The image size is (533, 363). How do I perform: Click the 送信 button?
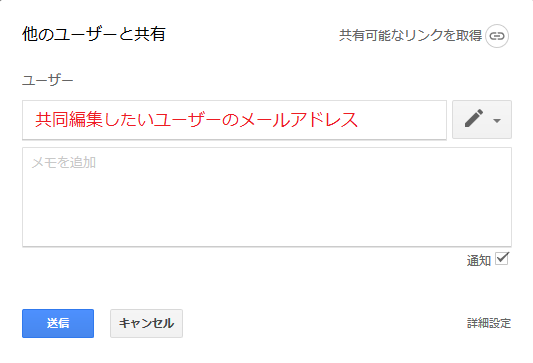[x=58, y=323]
